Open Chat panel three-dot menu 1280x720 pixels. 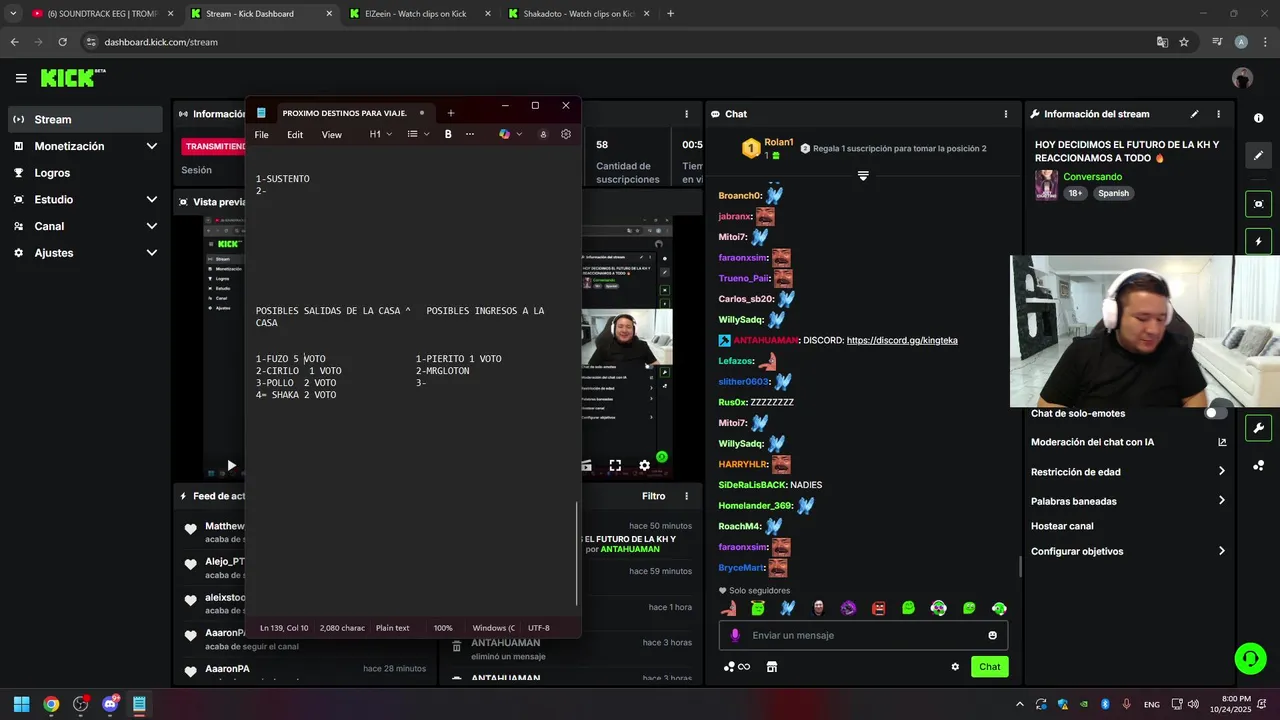(1005, 114)
